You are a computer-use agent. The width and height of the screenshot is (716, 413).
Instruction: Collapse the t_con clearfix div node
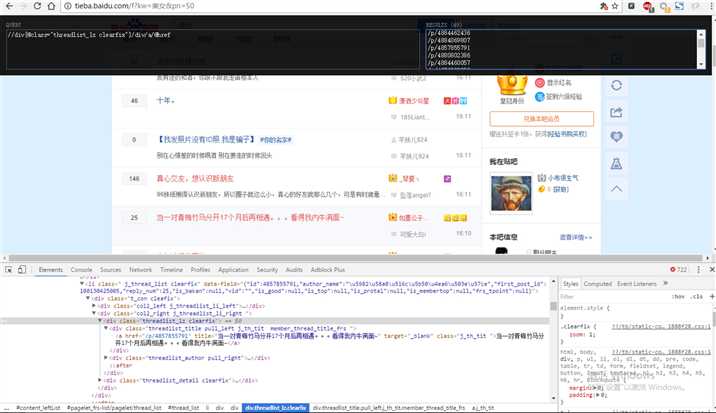[88, 298]
